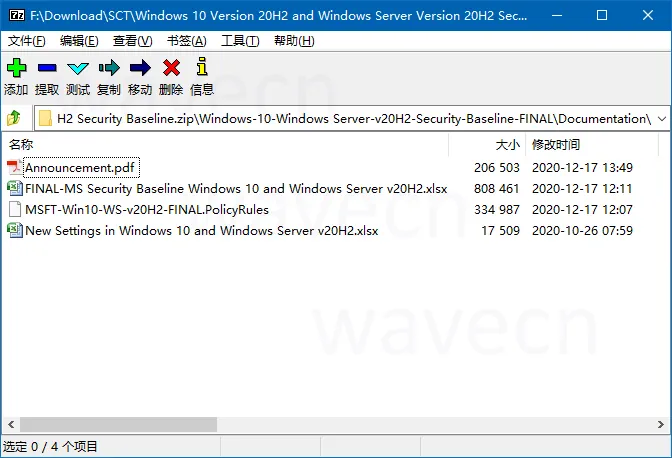Click the Move (移动) blue arrow icon

pos(140,68)
